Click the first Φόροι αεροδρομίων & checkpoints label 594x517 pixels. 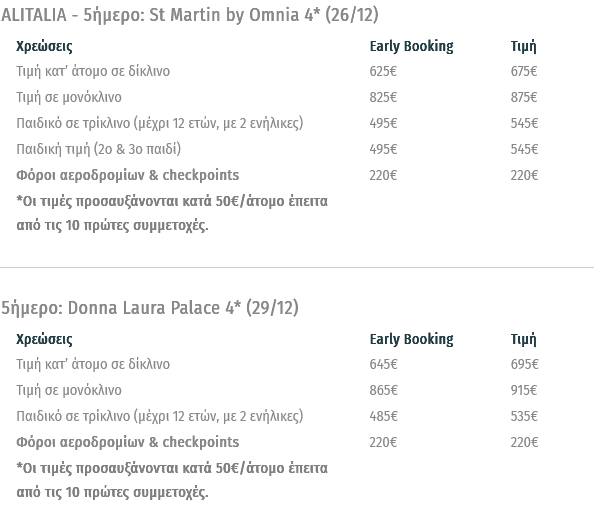[128, 175]
